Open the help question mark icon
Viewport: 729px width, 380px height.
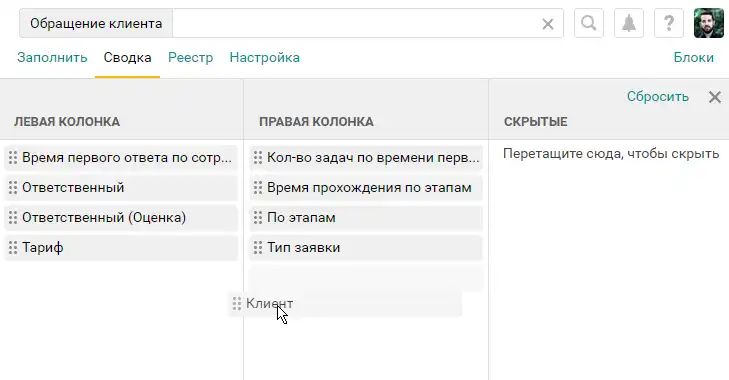coord(669,23)
